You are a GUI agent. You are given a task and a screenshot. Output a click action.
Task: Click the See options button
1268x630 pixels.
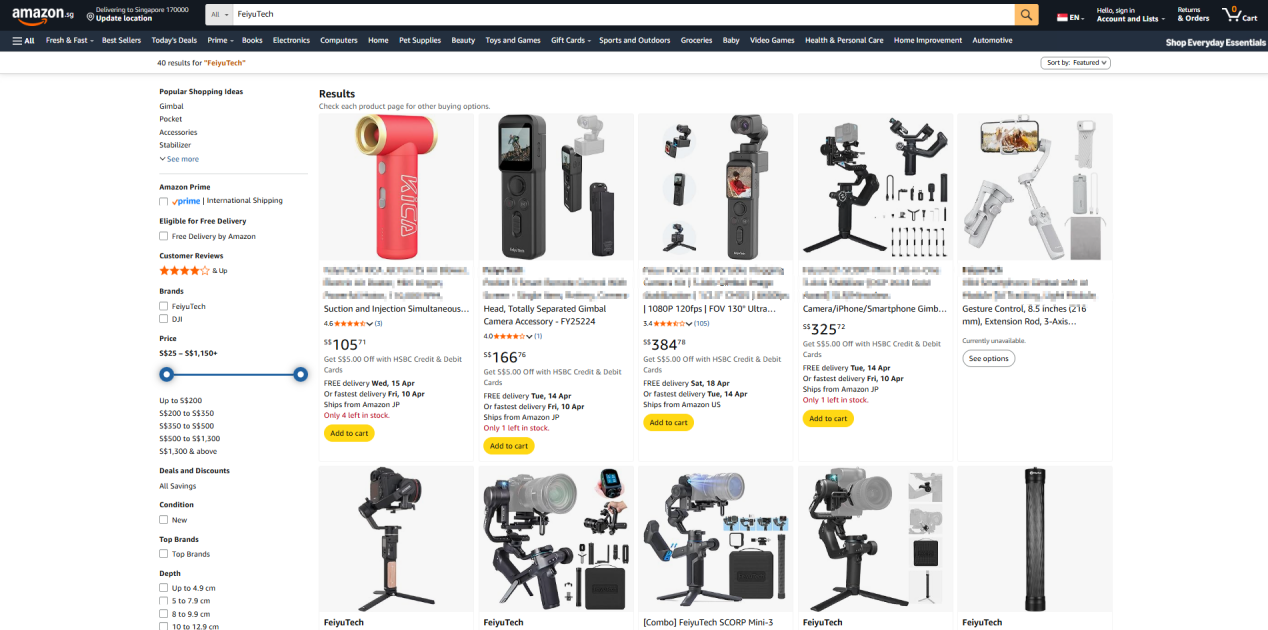[988, 358]
